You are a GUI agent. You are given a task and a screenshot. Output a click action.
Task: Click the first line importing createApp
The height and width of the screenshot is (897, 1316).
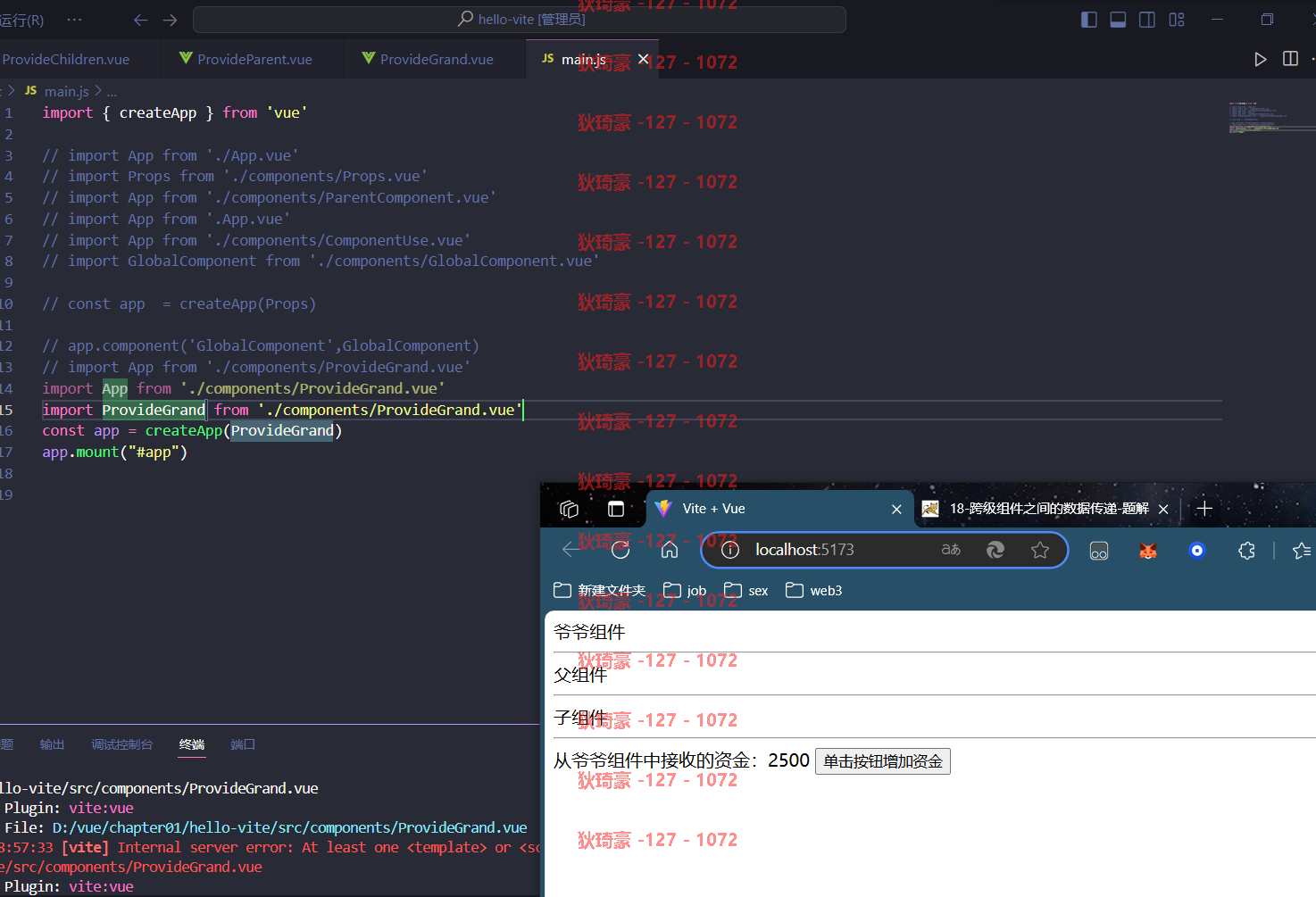(175, 112)
